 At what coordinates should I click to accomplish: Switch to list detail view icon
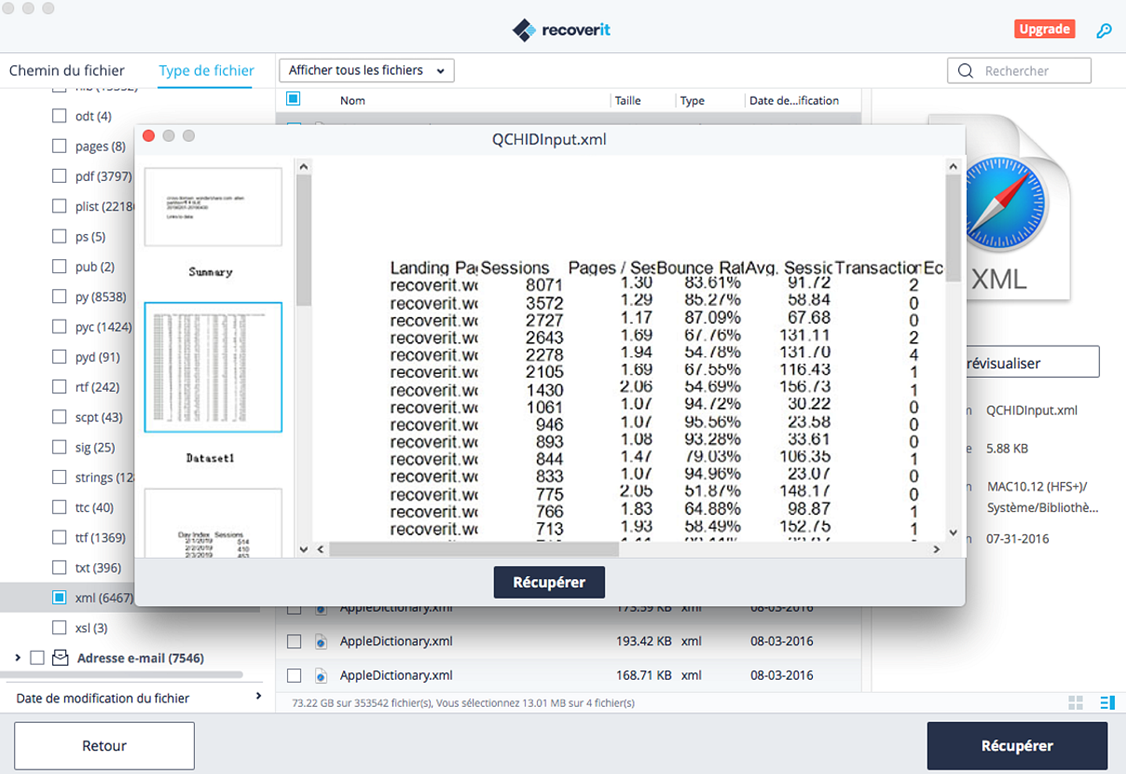click(1107, 703)
